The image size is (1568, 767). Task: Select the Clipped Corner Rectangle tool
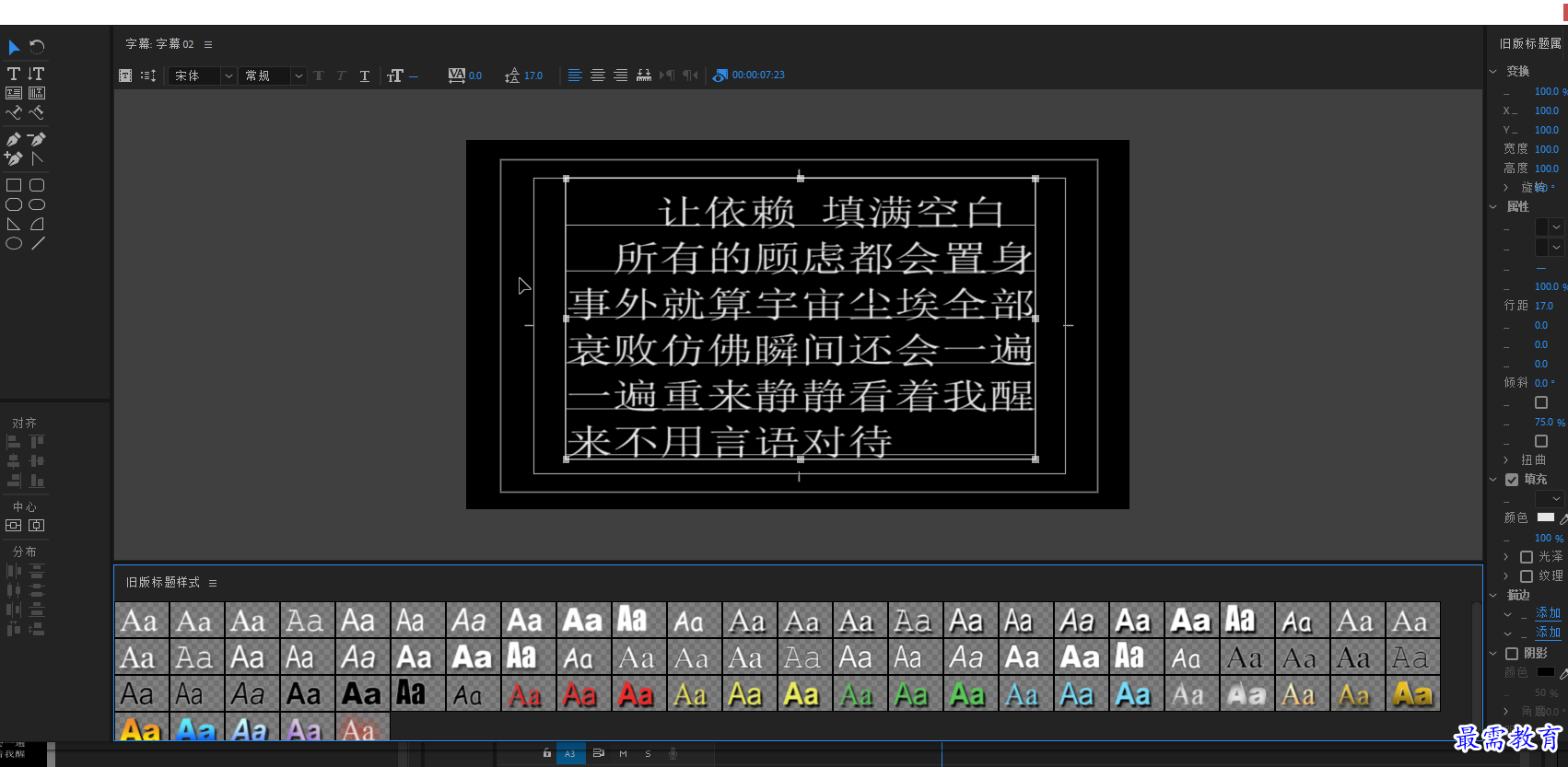(x=14, y=204)
